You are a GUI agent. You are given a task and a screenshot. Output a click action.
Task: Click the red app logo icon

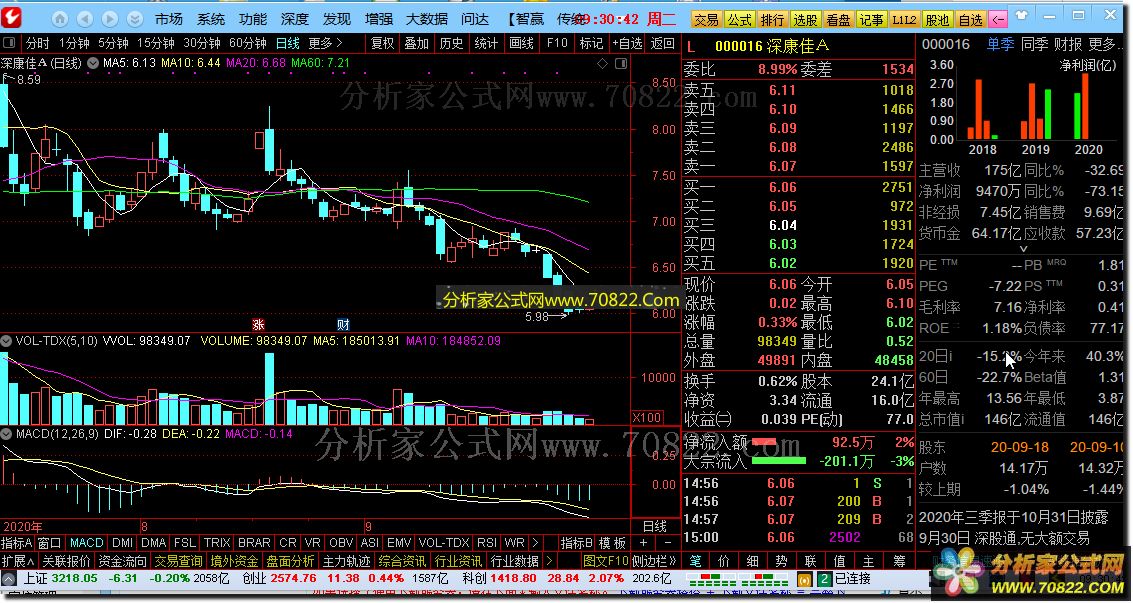point(12,17)
